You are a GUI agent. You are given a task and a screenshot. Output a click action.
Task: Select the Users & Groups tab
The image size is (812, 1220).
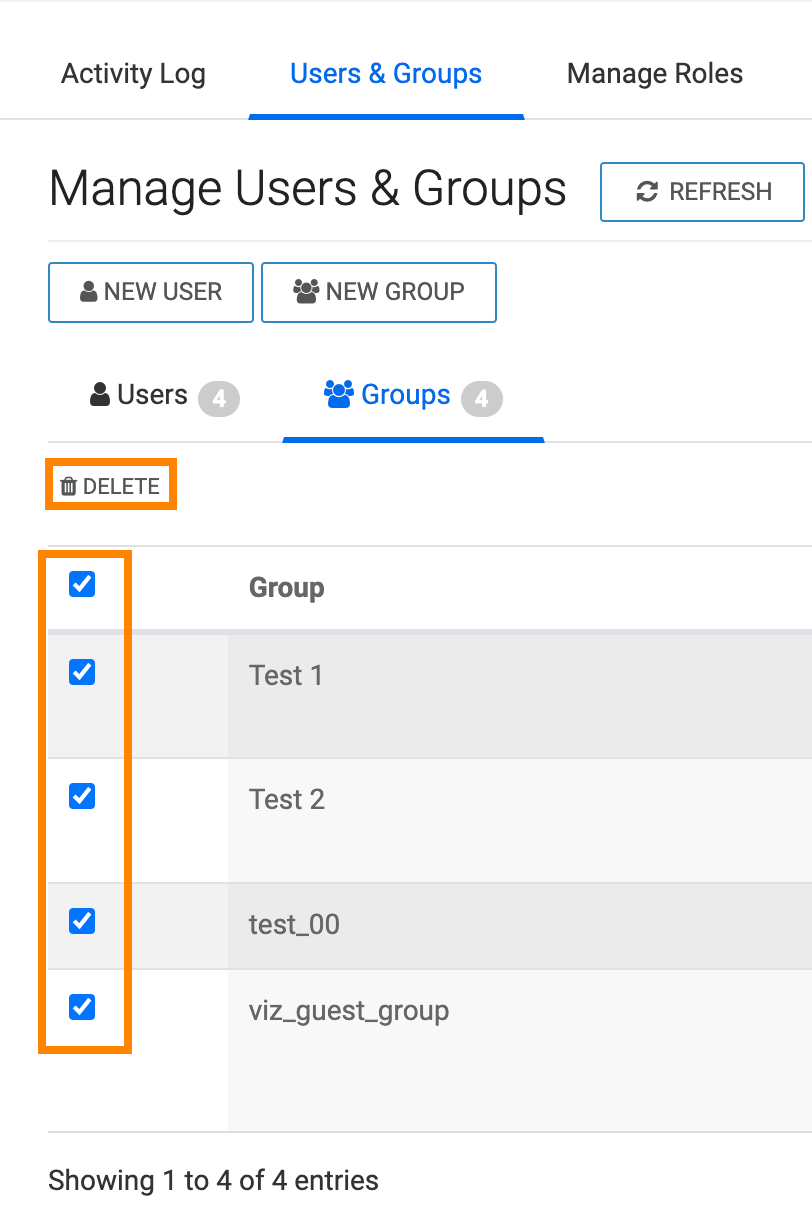tap(386, 74)
